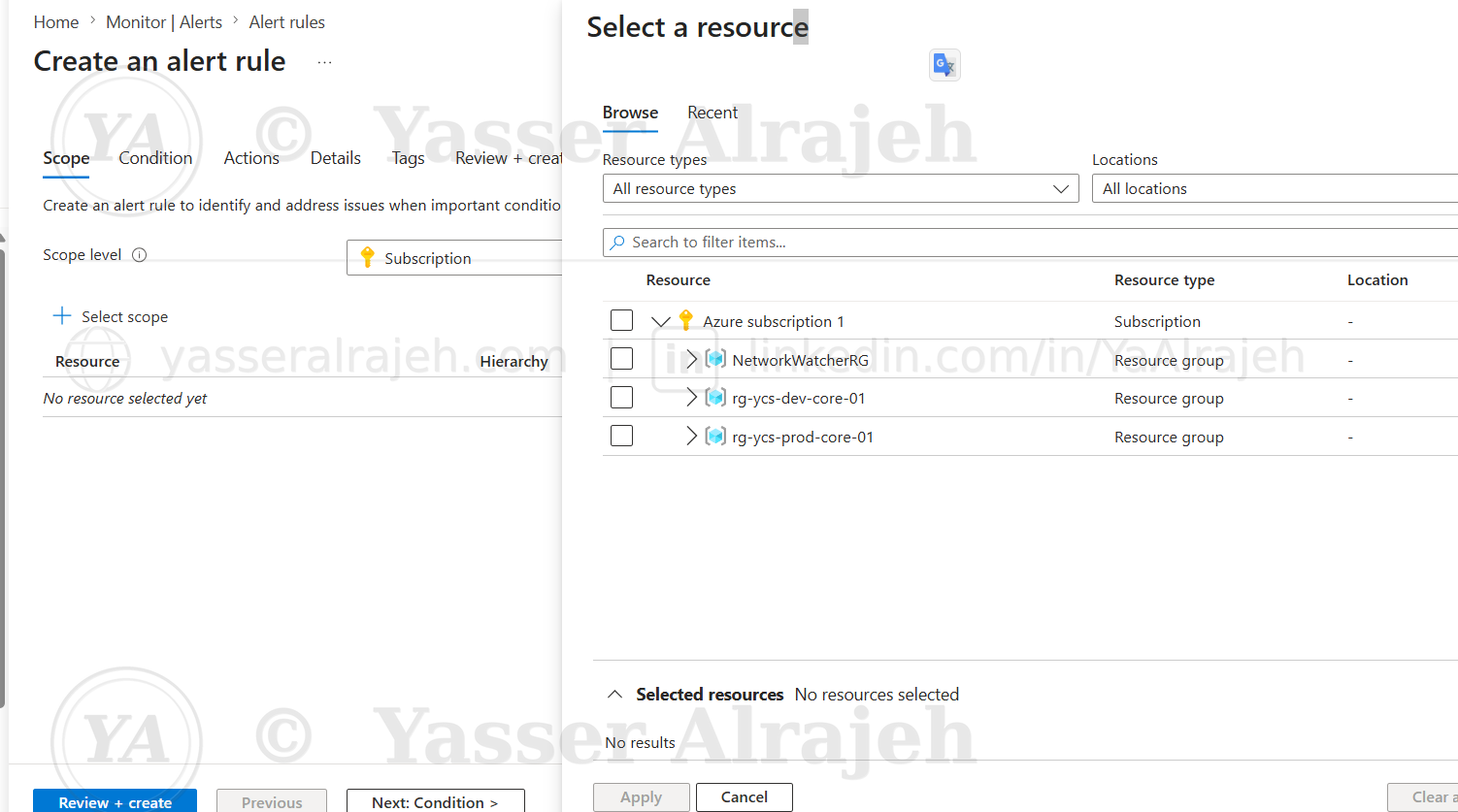Image resolution: width=1458 pixels, height=812 pixels.
Task: Click the Hierarchy column header
Action: 514,362
